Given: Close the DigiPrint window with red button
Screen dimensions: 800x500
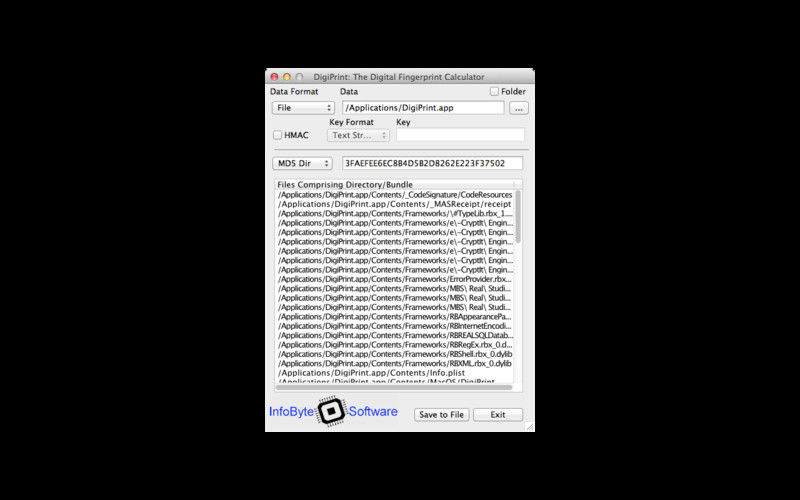Looking at the screenshot, I should (274, 77).
